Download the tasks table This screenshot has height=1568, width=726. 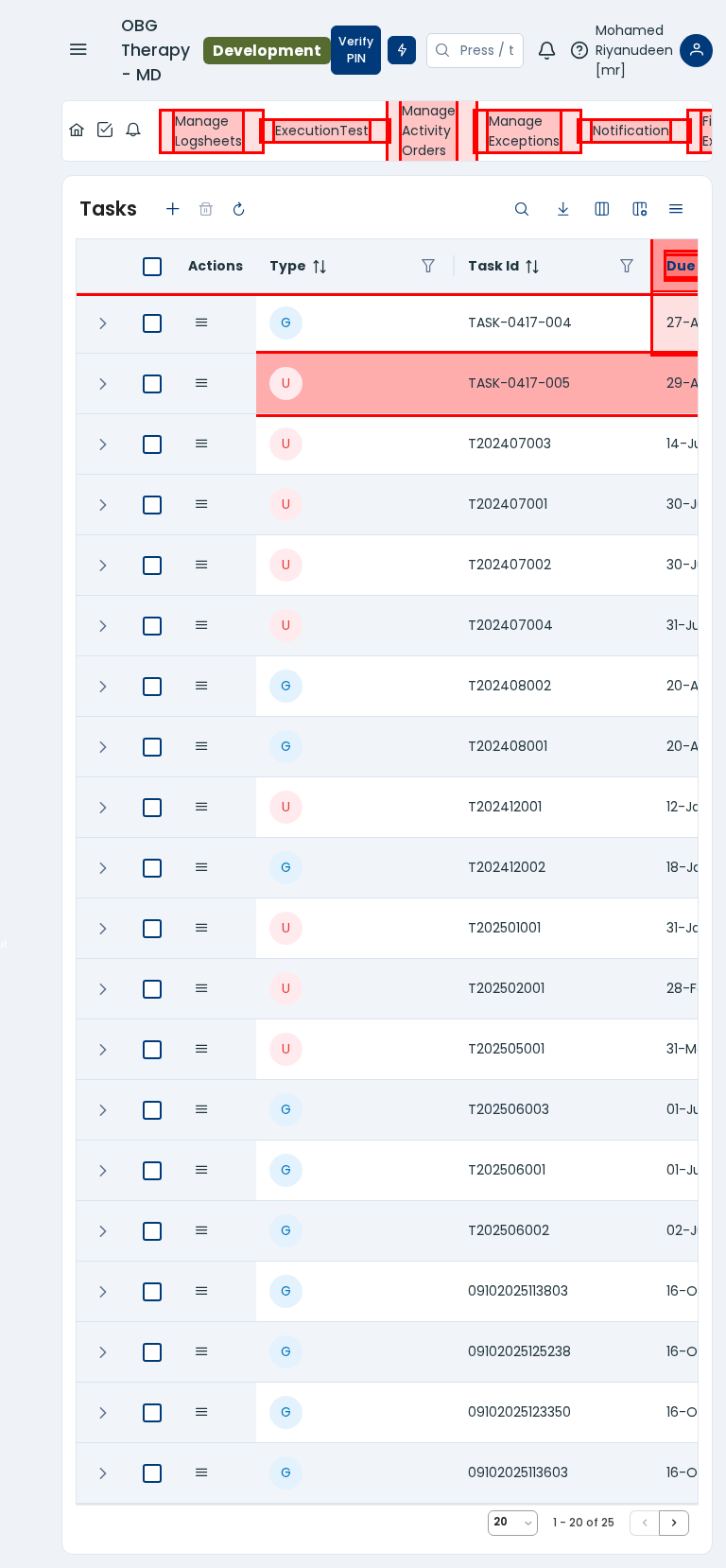tap(562, 209)
